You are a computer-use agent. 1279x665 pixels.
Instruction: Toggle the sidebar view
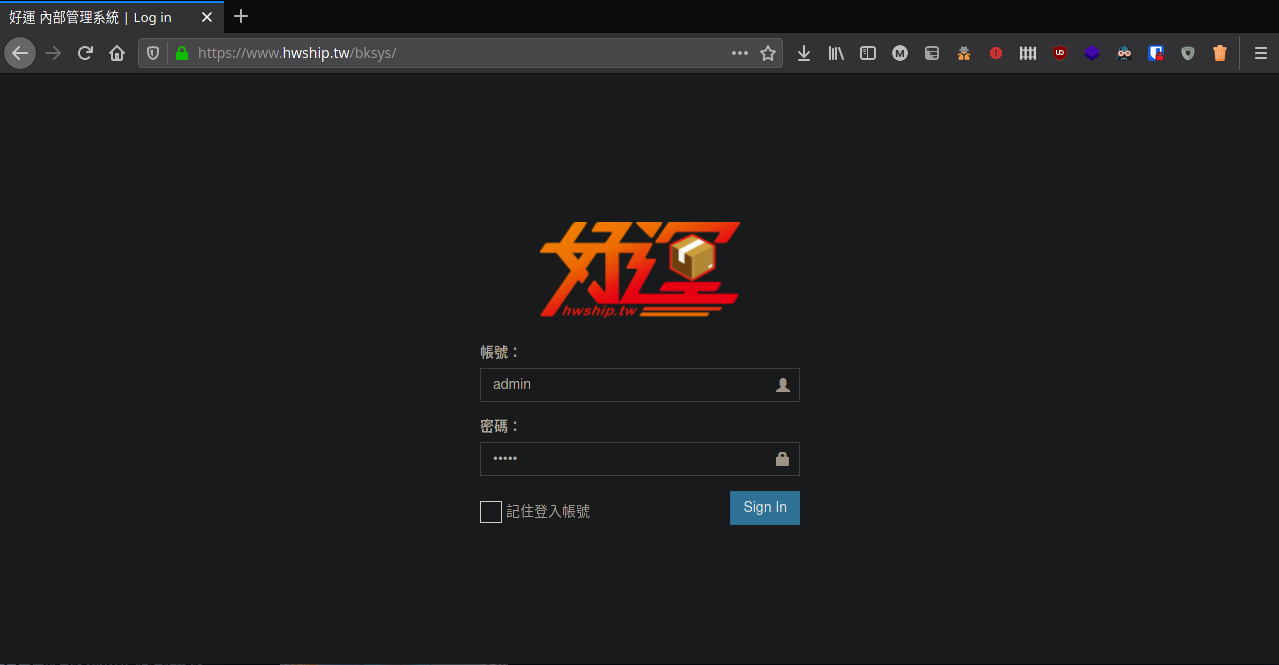[868, 53]
